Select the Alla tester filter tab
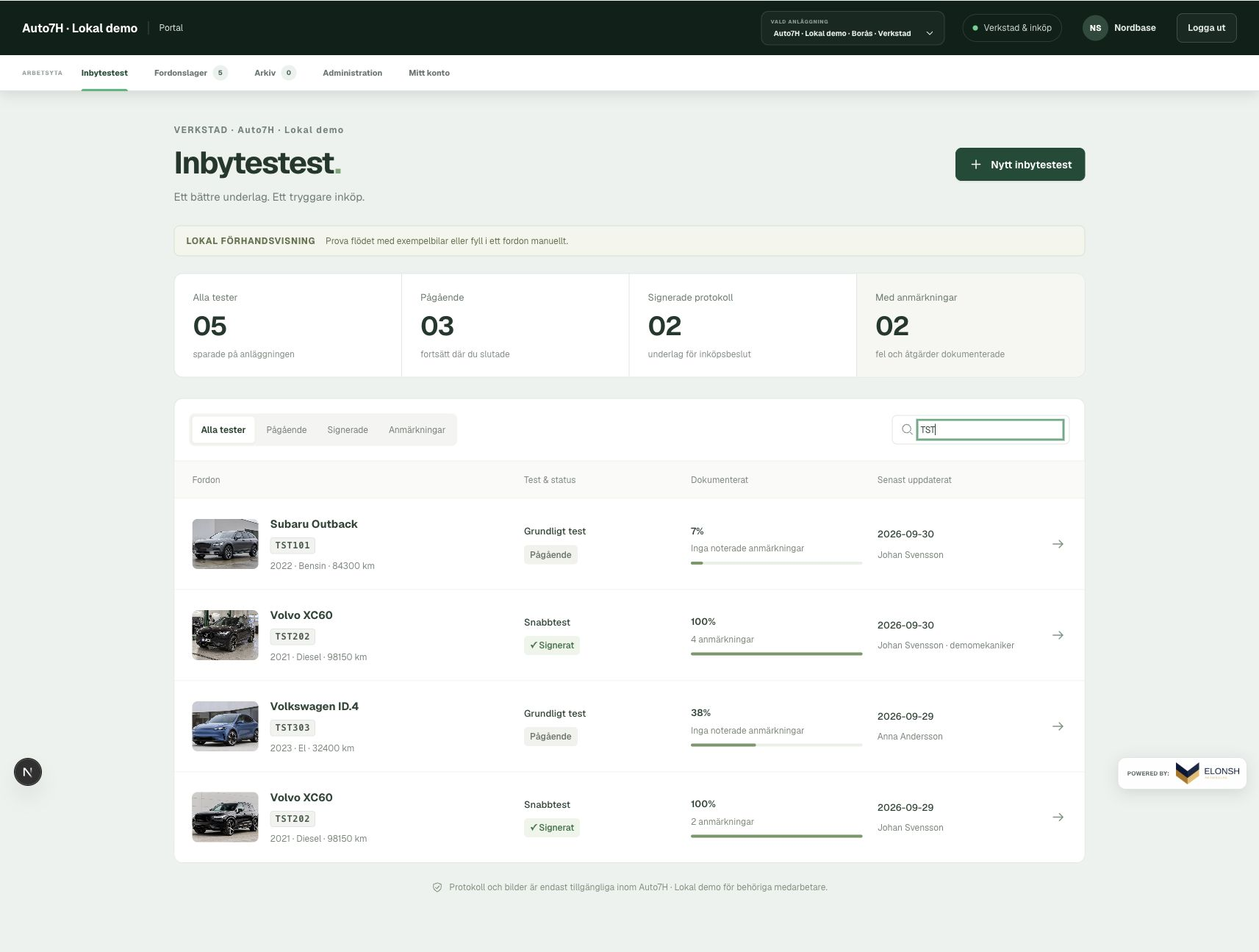Screen dimensions: 1259x952 223,430
